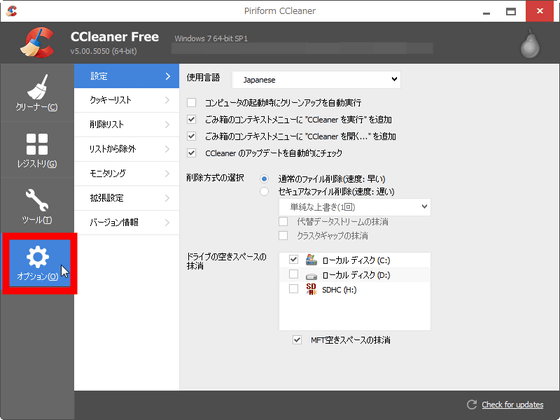560x420 pixels.
Task: Uncheck automatic CCleaner update check
Action: coord(192,153)
